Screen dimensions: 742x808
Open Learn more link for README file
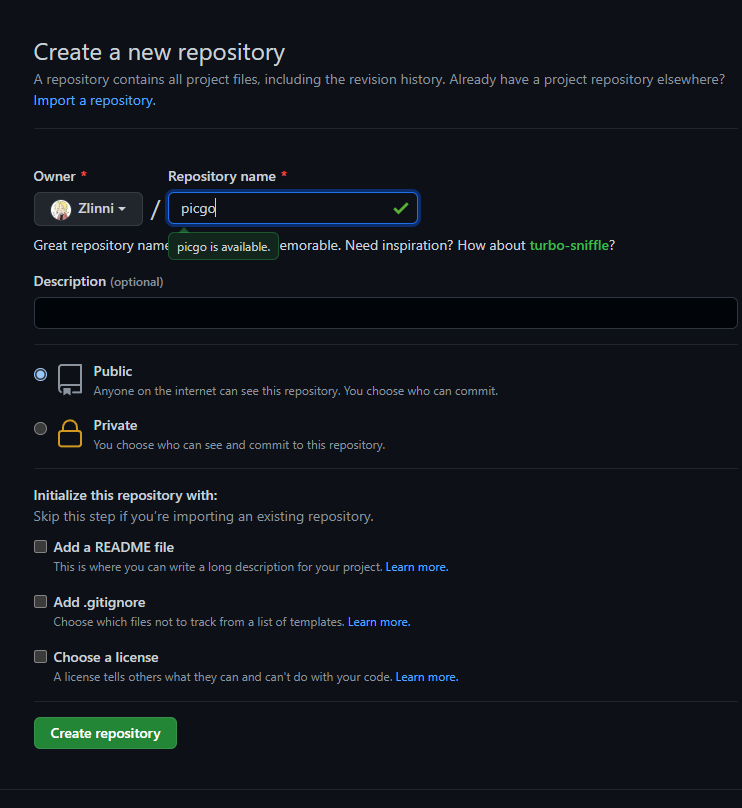(417, 567)
